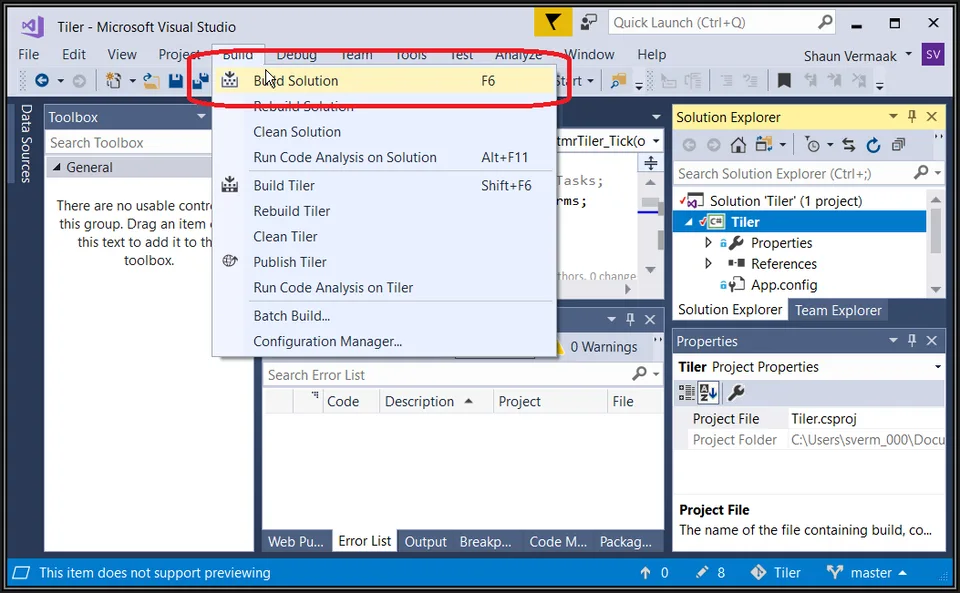Image resolution: width=960 pixels, height=593 pixels.
Task: Click the split editor handle above scrollbar
Action: 650,163
